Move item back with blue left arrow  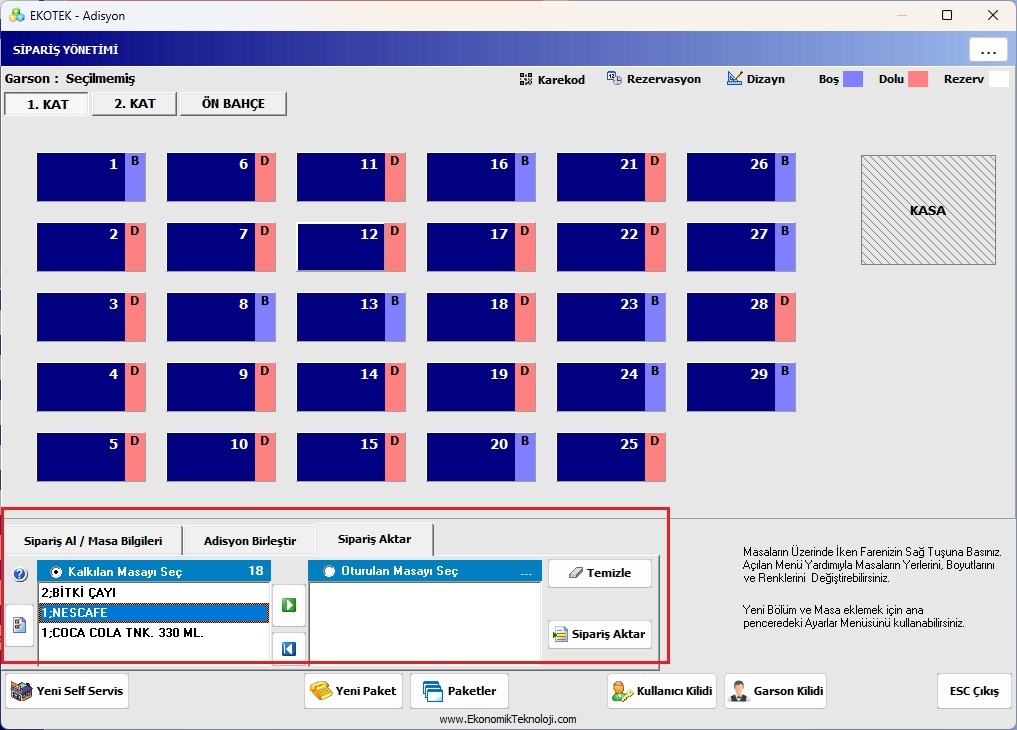point(289,648)
